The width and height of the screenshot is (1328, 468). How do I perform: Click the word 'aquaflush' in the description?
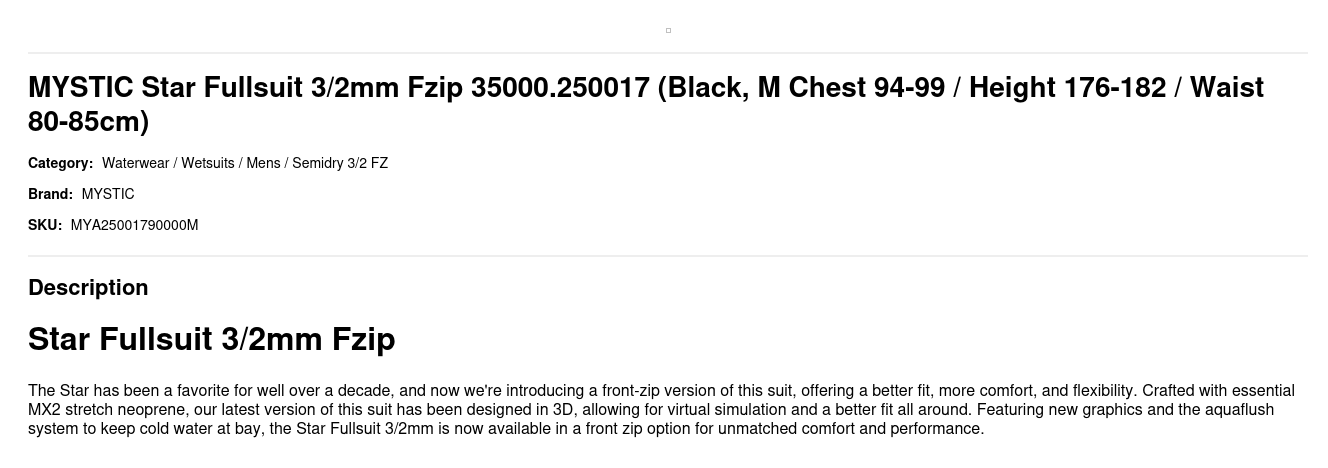pyautogui.click(x=1241, y=409)
